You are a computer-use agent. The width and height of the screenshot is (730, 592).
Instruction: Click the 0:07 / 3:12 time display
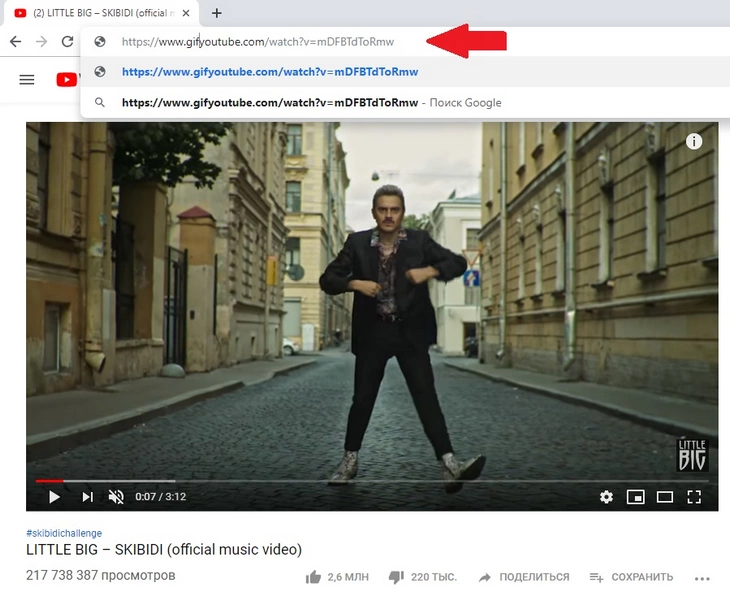[x=161, y=497]
